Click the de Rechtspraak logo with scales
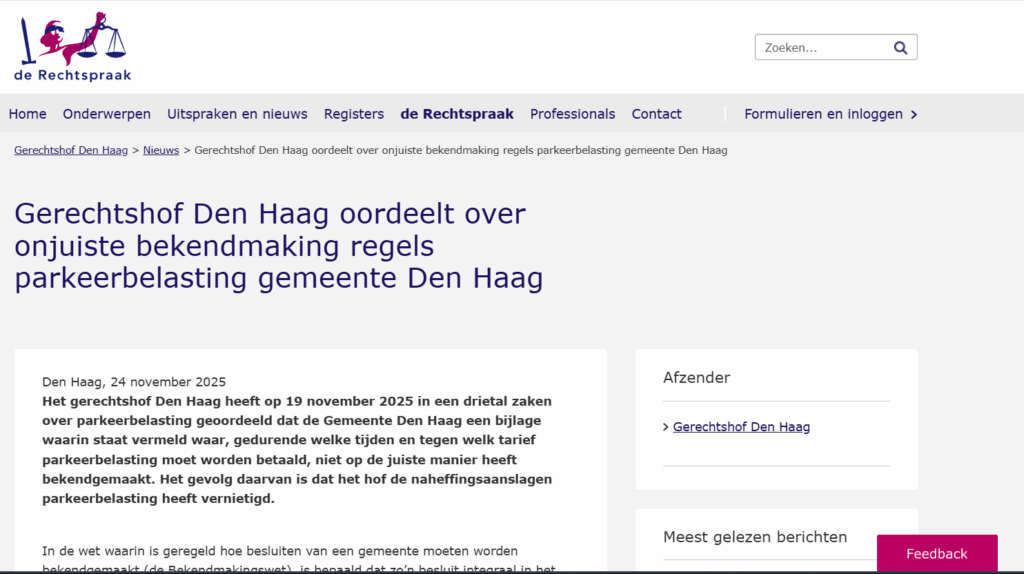The width and height of the screenshot is (1024, 574). click(72, 47)
